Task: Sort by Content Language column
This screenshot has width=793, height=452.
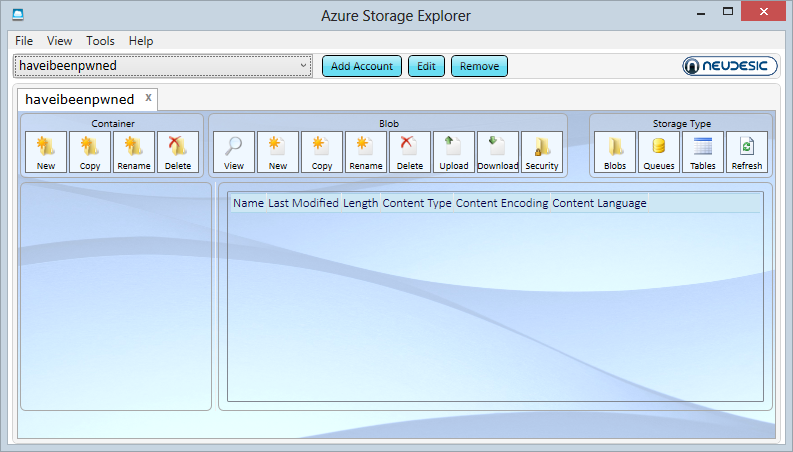Action: [x=599, y=203]
